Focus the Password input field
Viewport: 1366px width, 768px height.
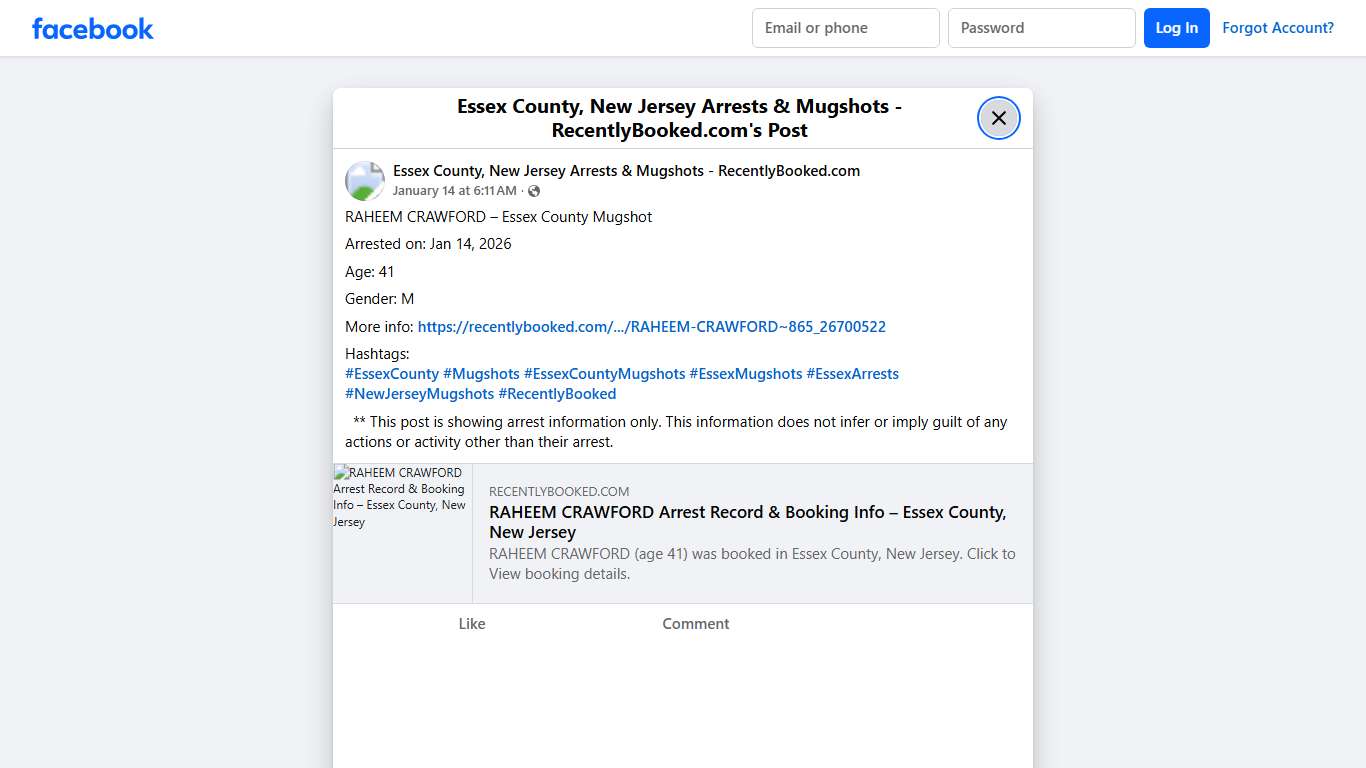(1041, 28)
